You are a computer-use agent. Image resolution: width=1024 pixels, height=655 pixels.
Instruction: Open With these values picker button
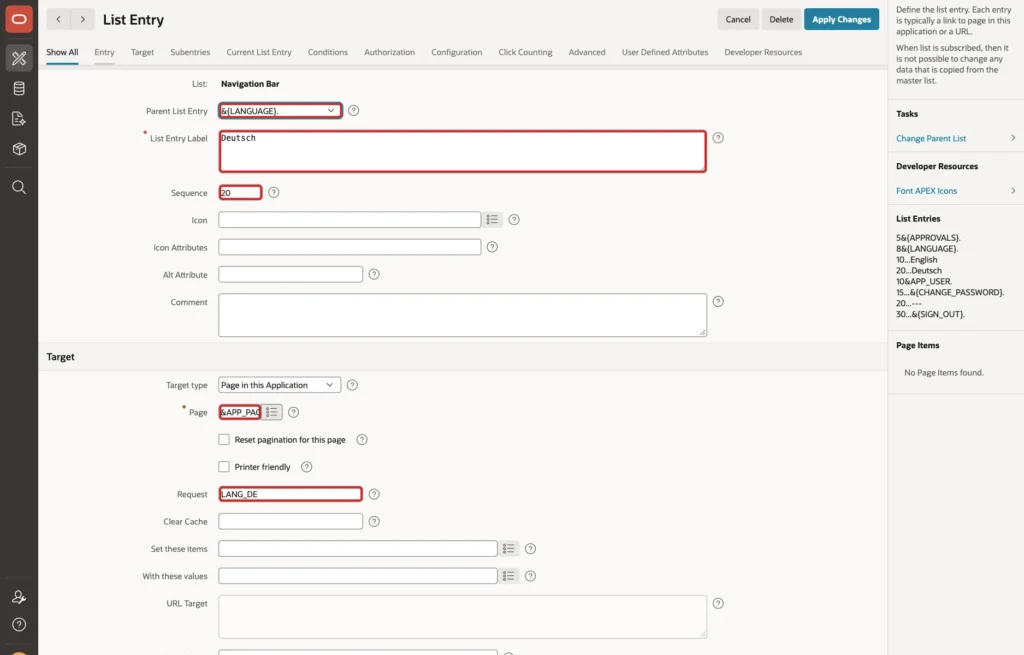(508, 576)
